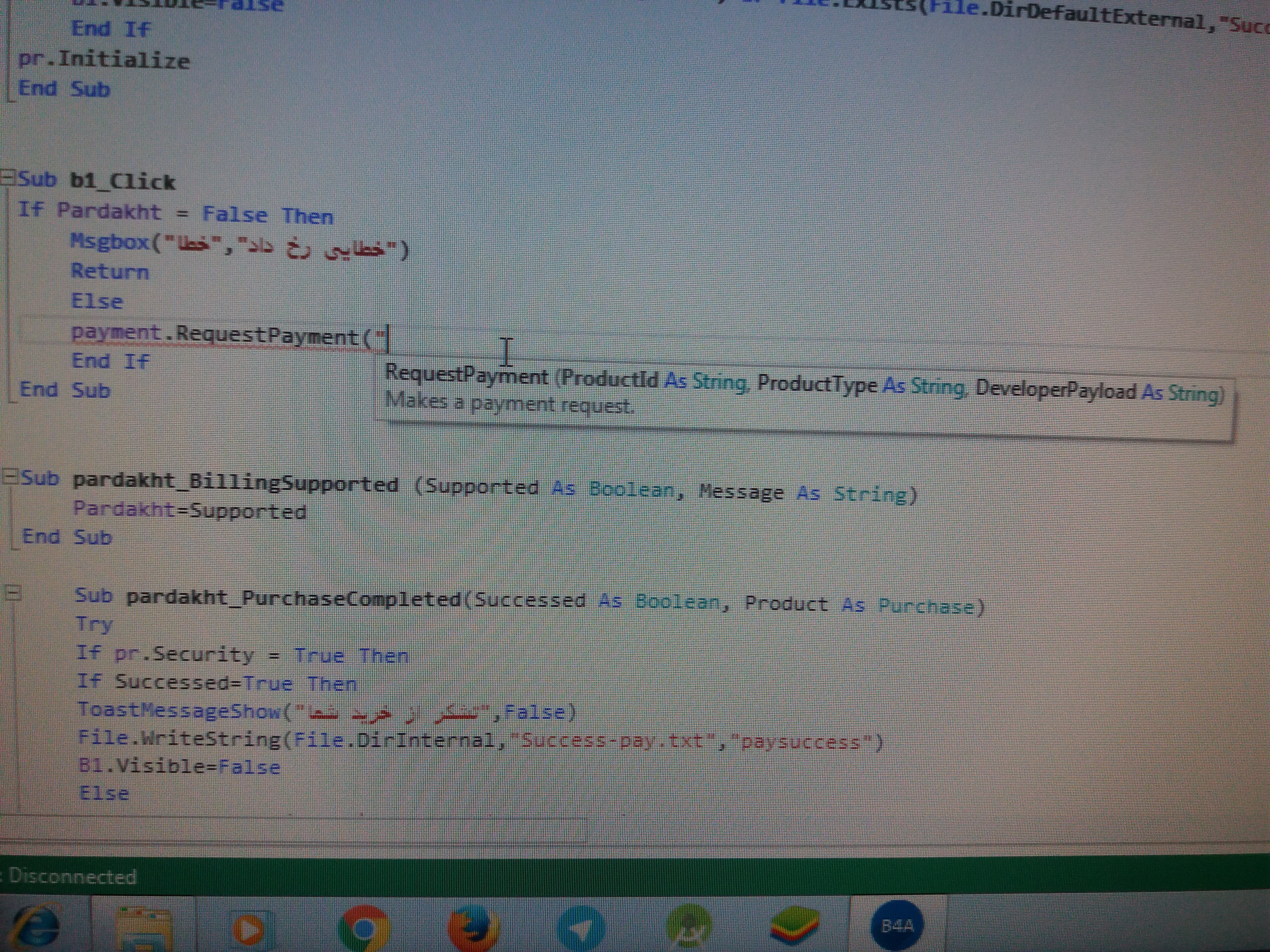Open B4A from the taskbar
The height and width of the screenshot is (952, 1270).
point(897,925)
